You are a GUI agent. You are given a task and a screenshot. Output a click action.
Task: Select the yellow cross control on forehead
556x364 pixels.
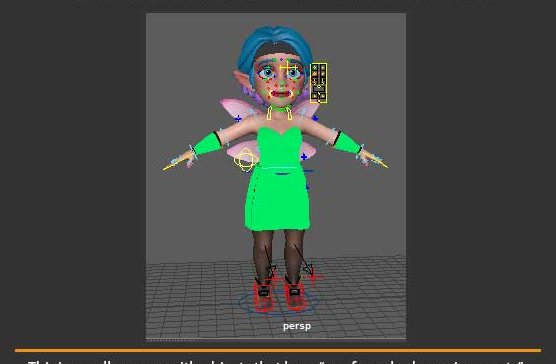point(287,68)
